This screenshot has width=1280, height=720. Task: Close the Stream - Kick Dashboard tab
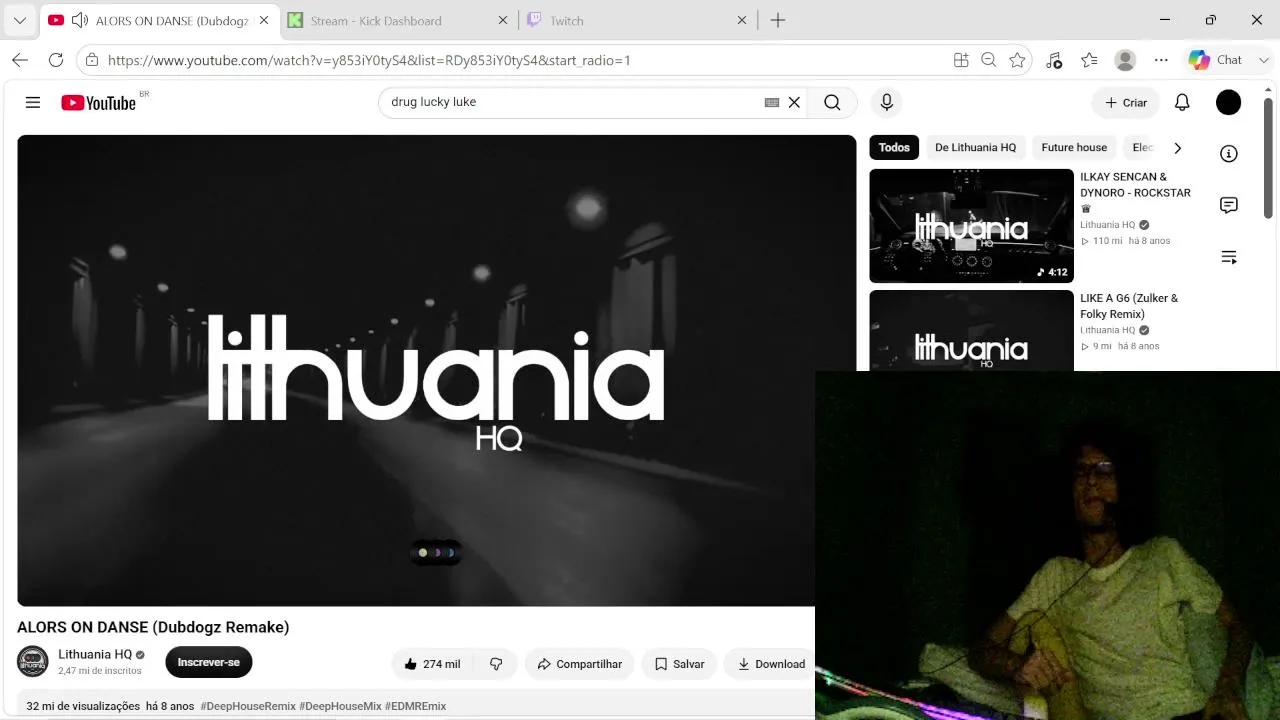[x=502, y=20]
